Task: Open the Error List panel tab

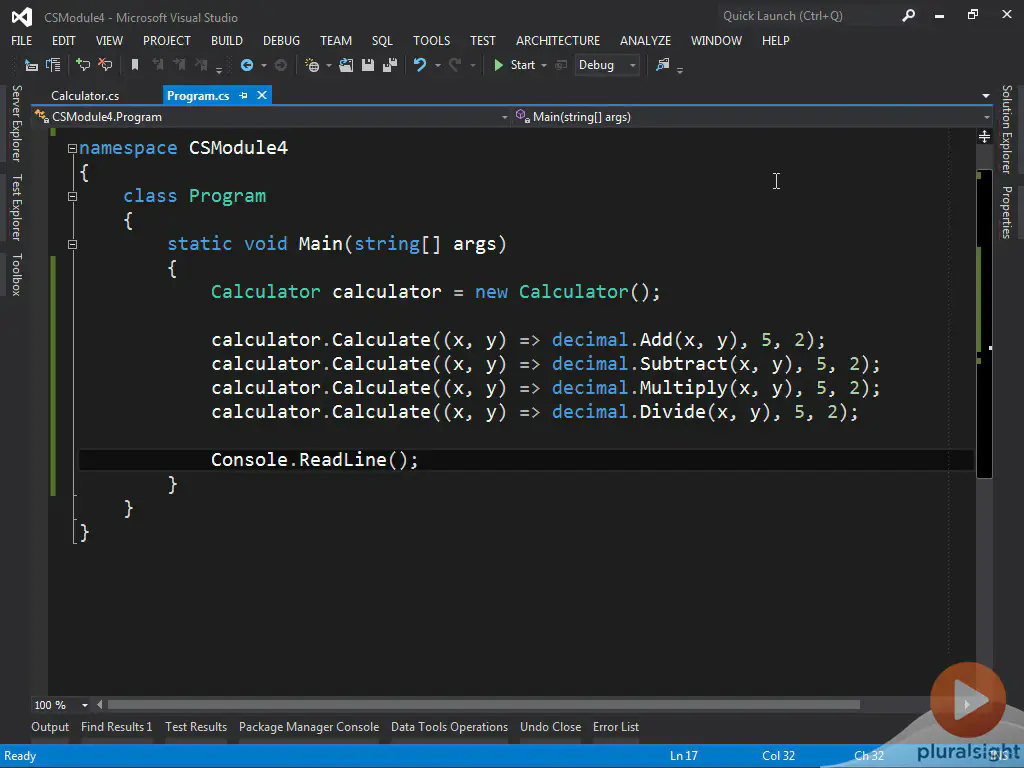Action: 615,727
